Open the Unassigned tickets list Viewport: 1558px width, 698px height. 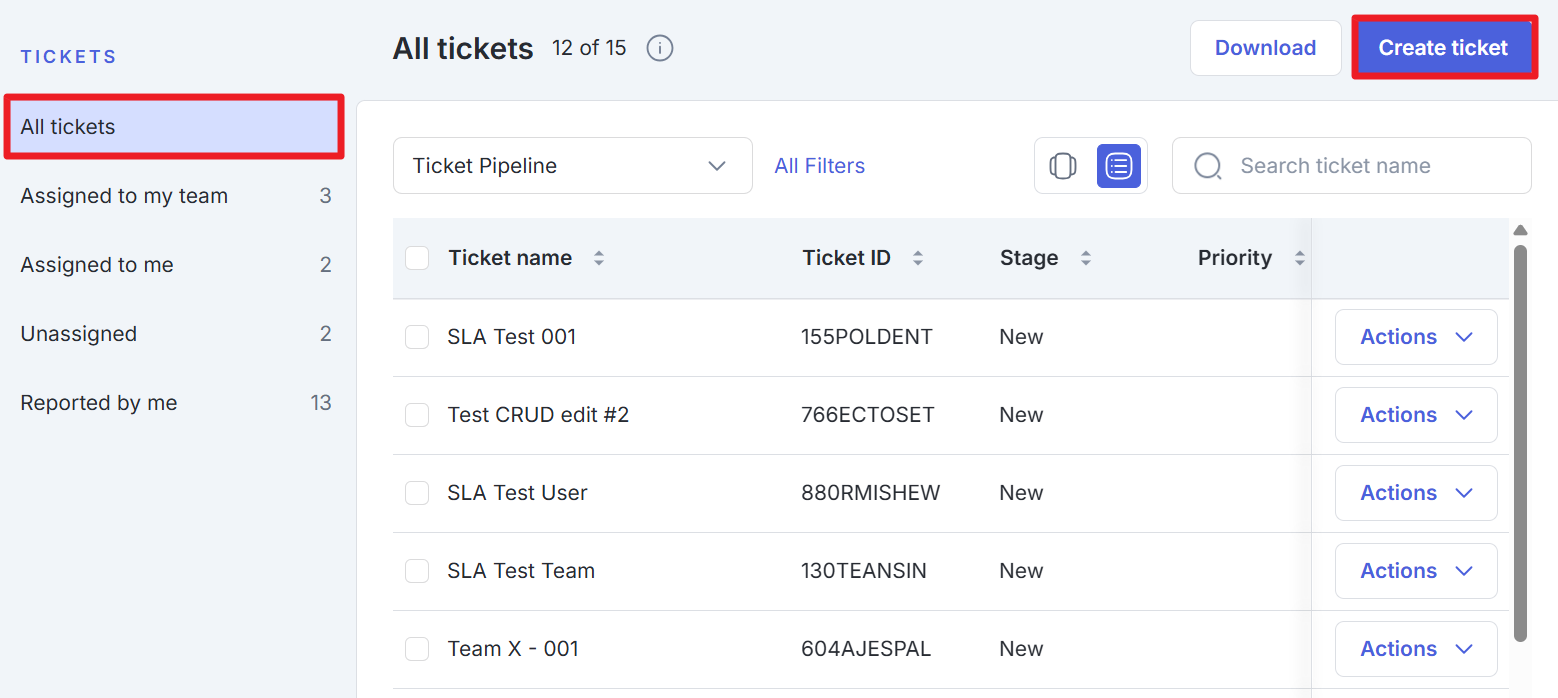(79, 334)
